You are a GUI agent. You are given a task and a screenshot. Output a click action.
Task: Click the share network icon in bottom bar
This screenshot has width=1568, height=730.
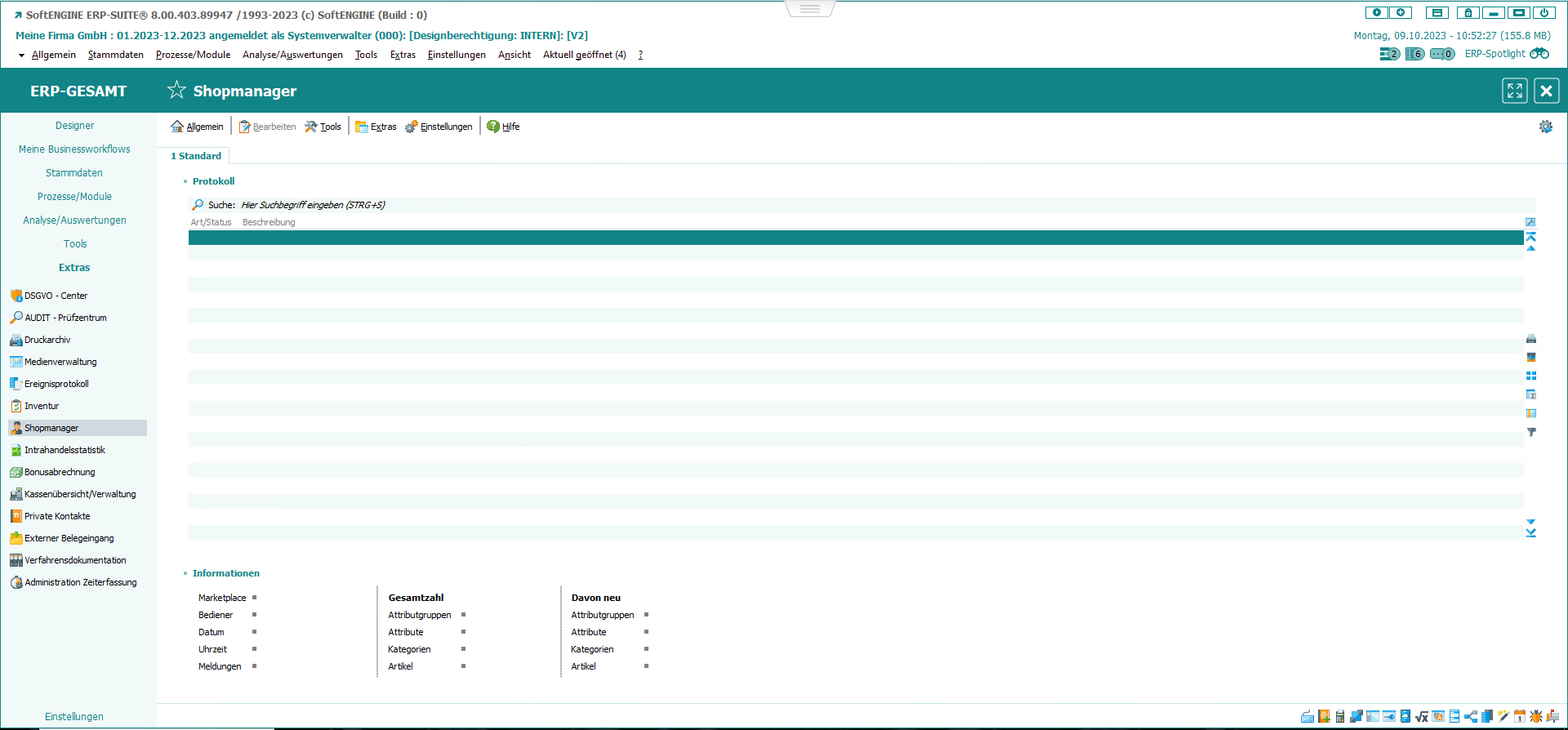click(1471, 716)
